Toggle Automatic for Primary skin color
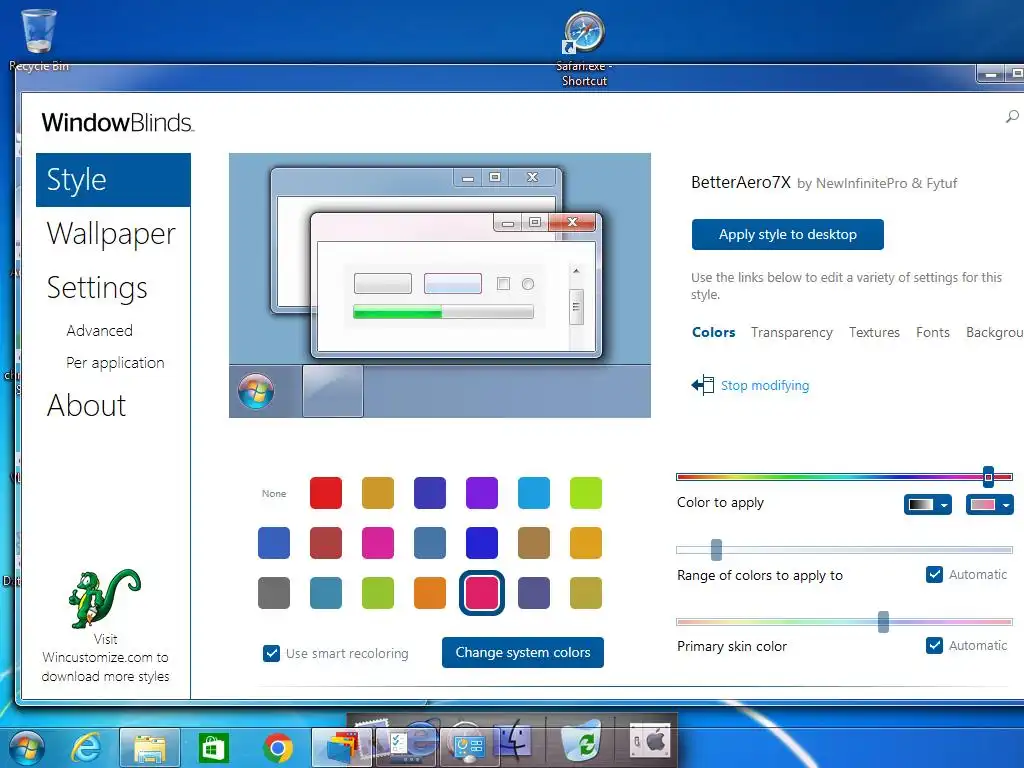 (x=935, y=645)
